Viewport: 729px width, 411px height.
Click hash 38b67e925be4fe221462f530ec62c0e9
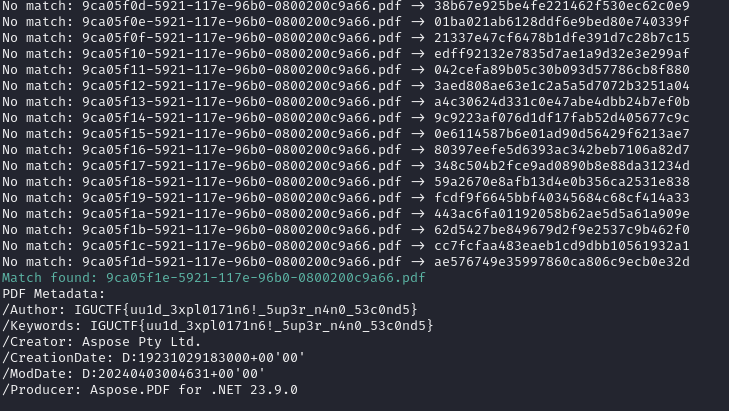[562, 6]
